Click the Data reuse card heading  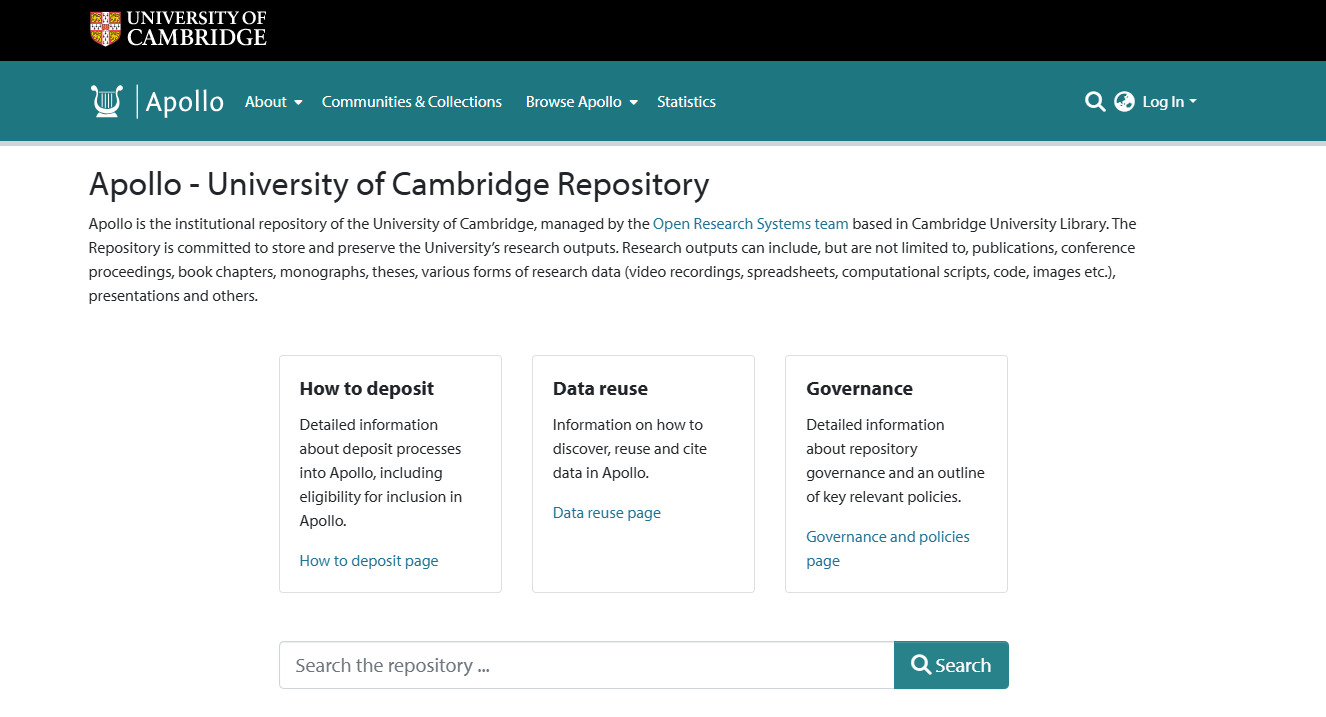click(600, 389)
